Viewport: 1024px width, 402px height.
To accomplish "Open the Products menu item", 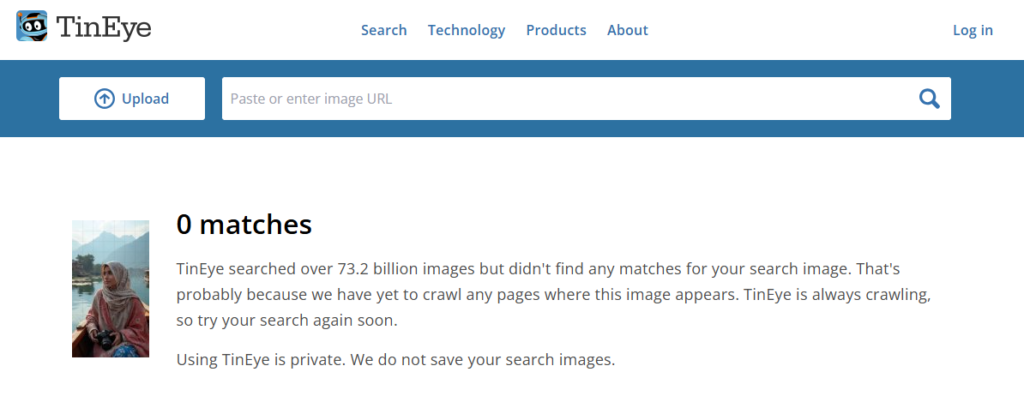I will 556,30.
